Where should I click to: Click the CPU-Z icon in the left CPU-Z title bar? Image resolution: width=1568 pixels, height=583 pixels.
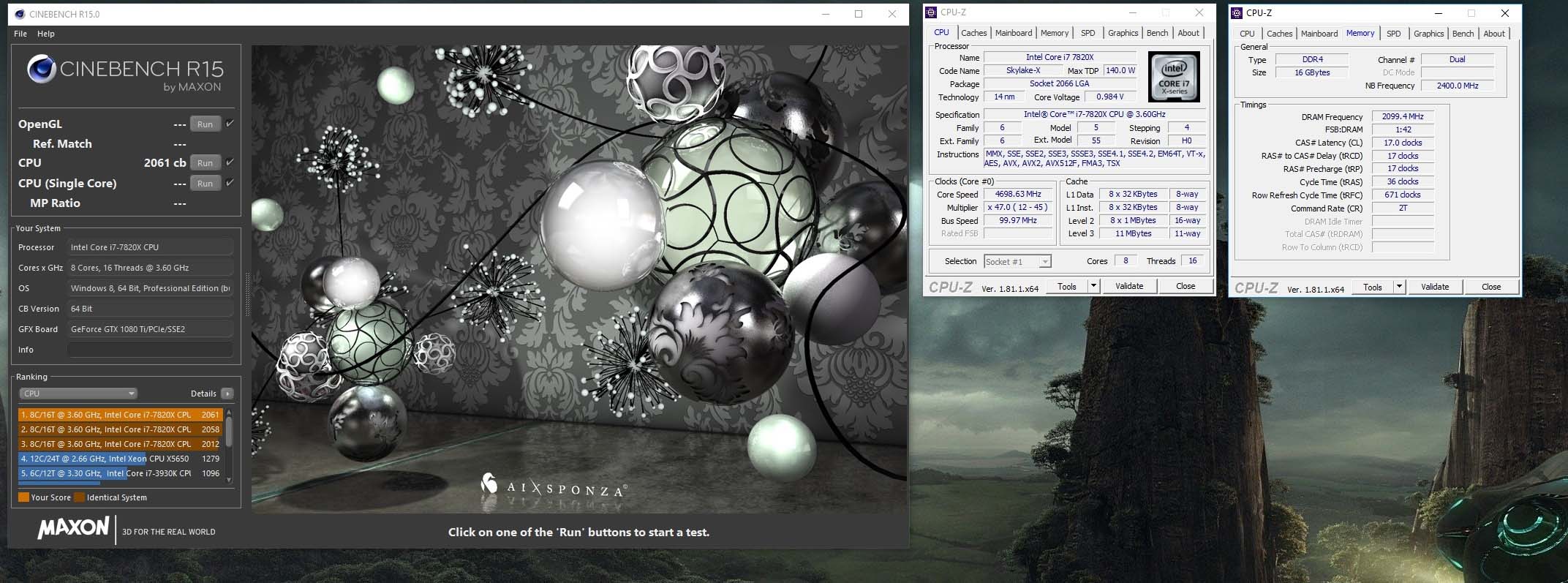tap(931, 12)
